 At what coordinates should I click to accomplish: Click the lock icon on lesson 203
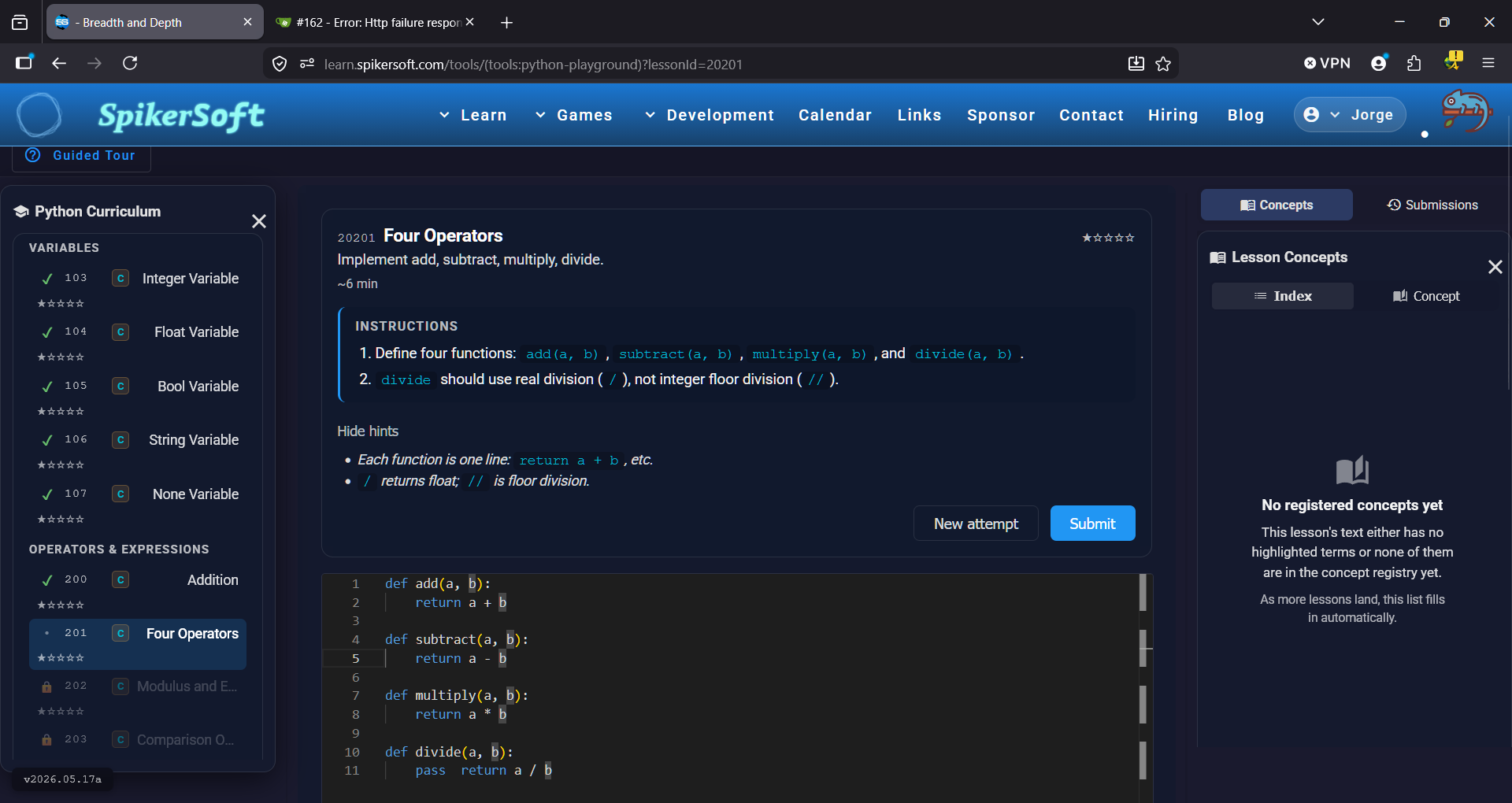tap(46, 740)
